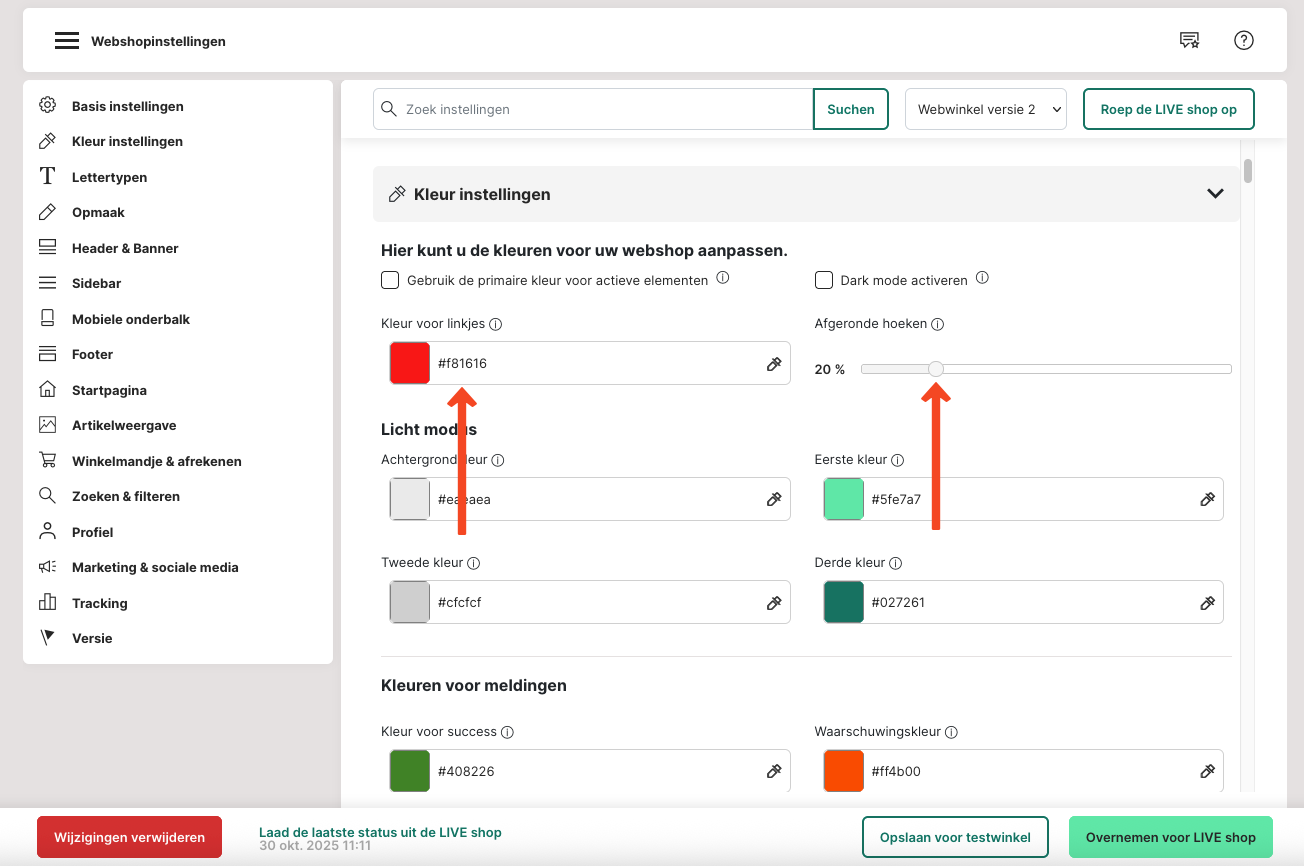Click the red Kleur voor linkjes swatch
This screenshot has height=866, width=1304.
410,363
